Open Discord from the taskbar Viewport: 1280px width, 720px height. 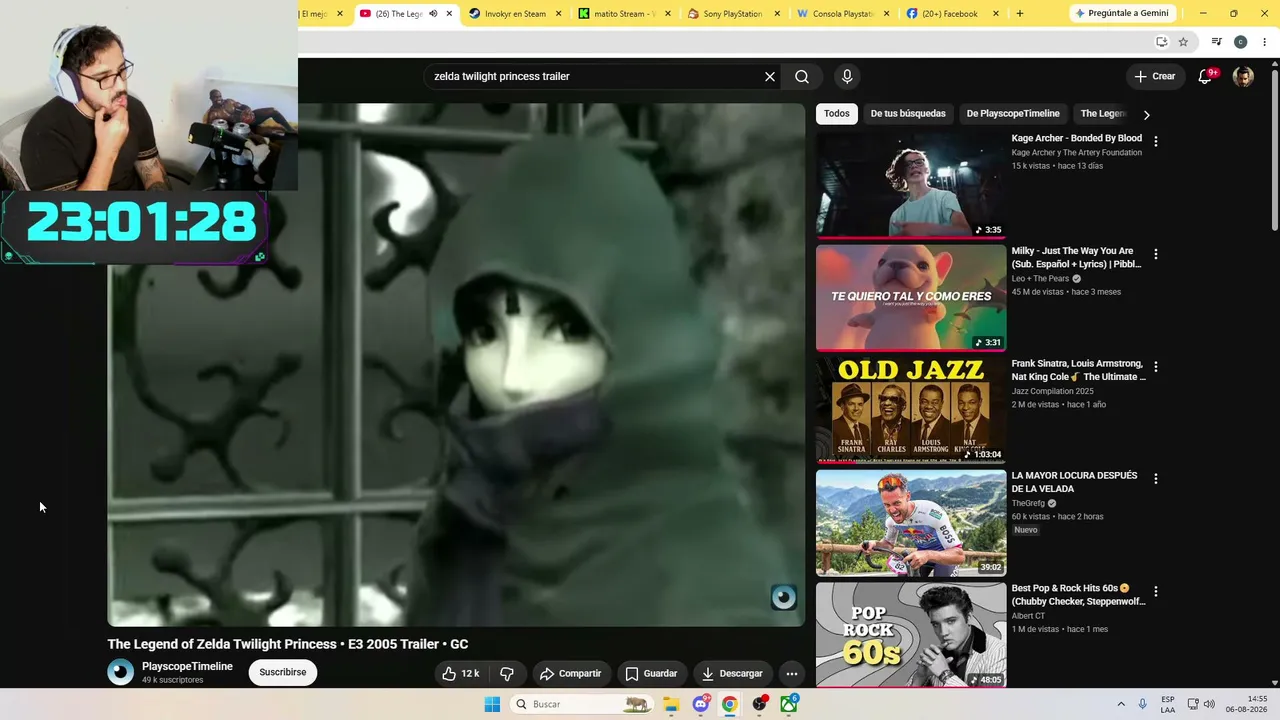(x=701, y=704)
